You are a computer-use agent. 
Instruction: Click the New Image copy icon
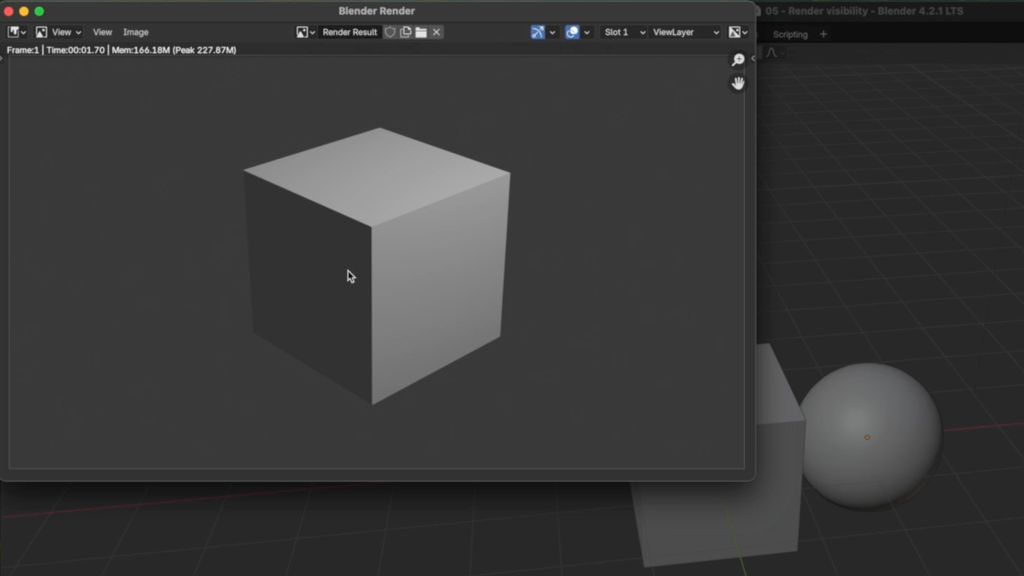(x=406, y=31)
